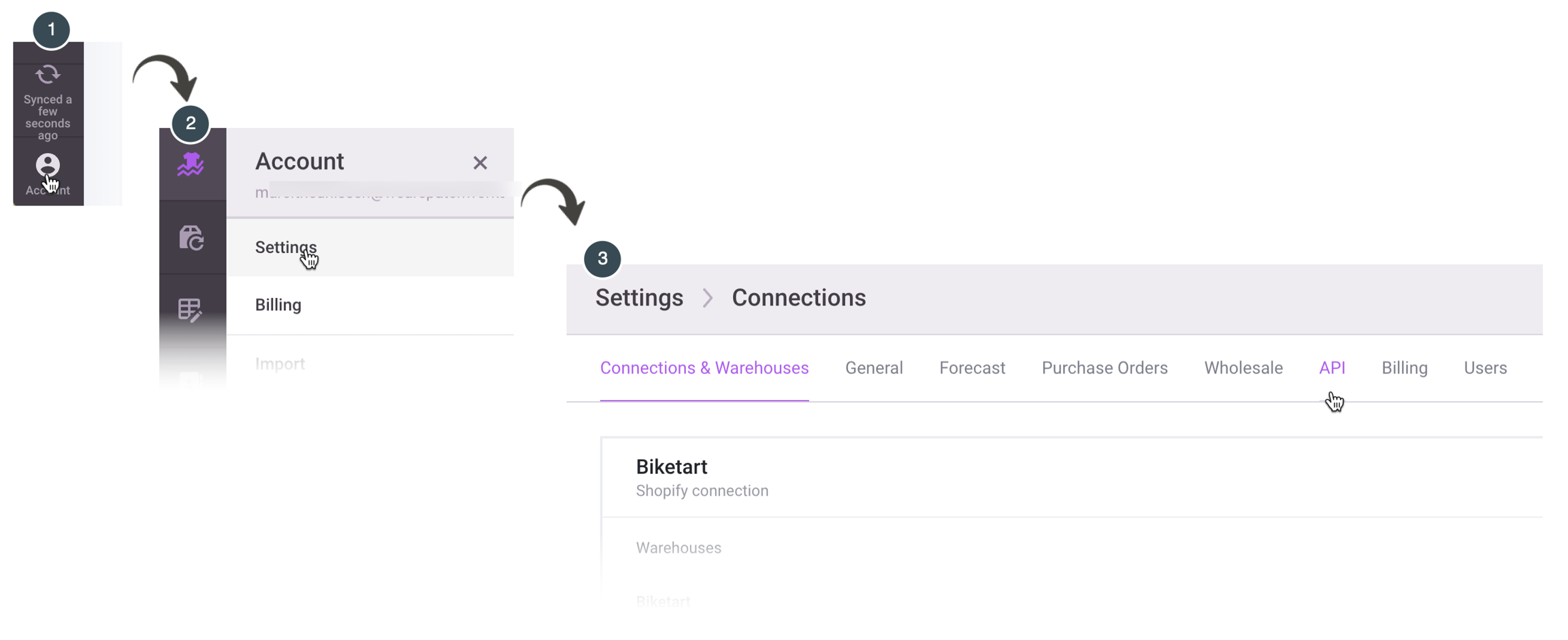Choose Import in the Account menu

[280, 364]
